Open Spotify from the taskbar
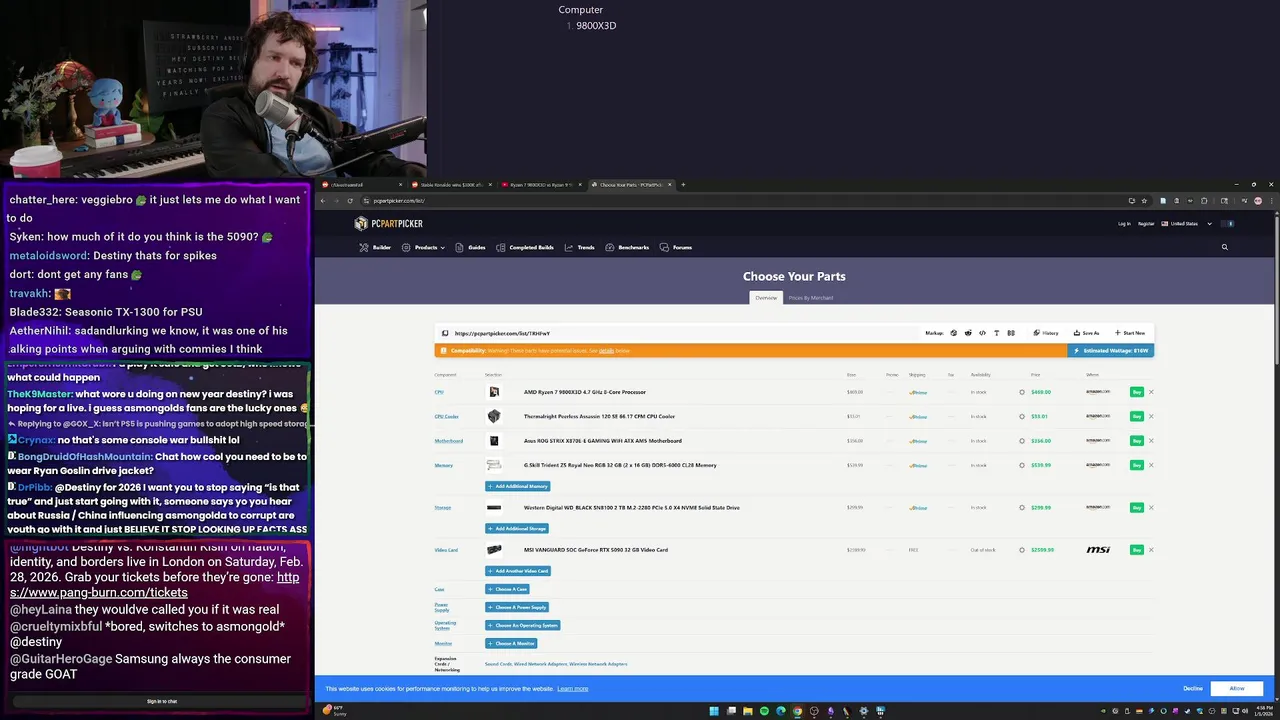The height and width of the screenshot is (720, 1280). point(764,711)
